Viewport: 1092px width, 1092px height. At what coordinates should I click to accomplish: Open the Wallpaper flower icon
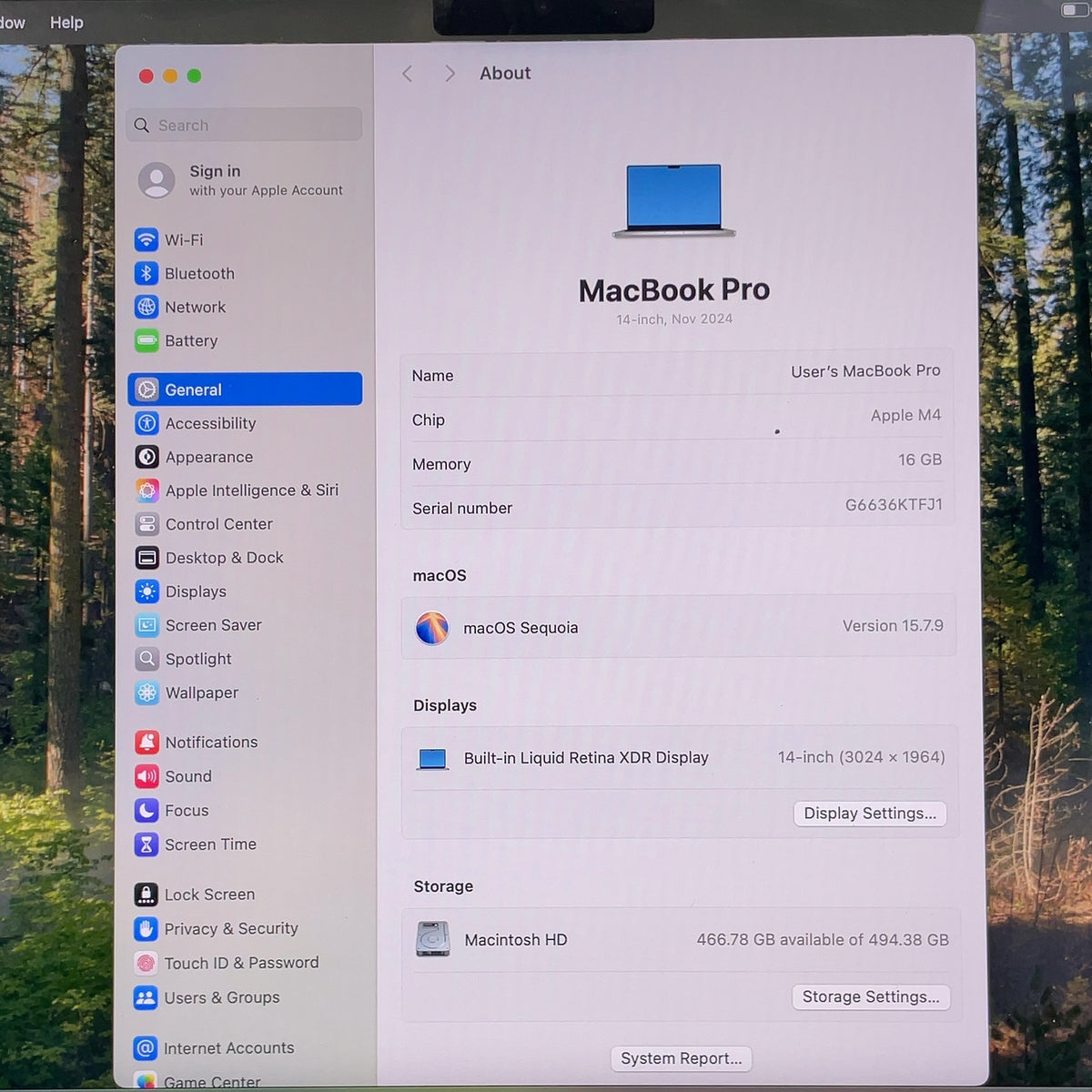tap(147, 693)
